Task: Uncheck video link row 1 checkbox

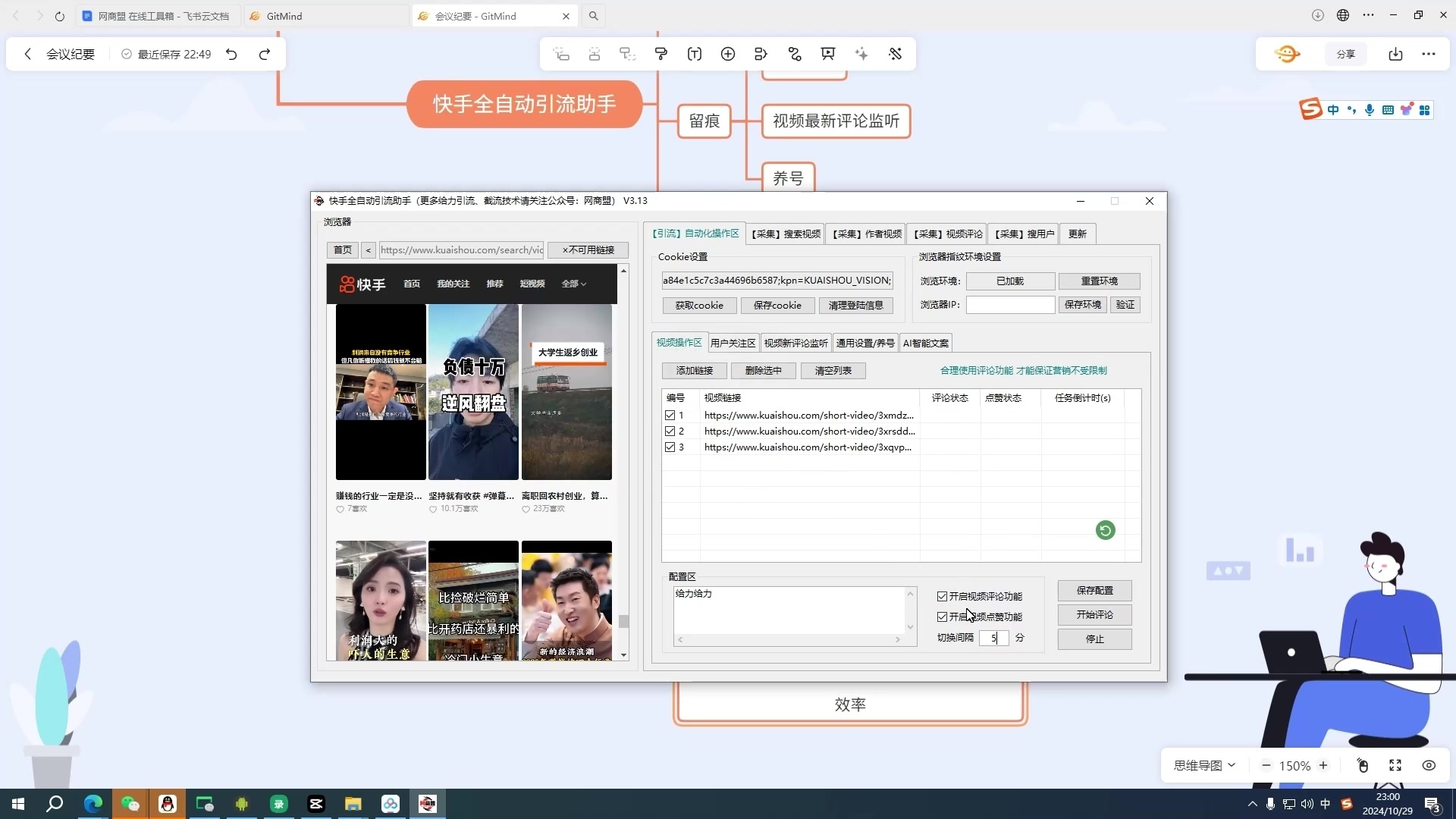Action: coord(670,416)
